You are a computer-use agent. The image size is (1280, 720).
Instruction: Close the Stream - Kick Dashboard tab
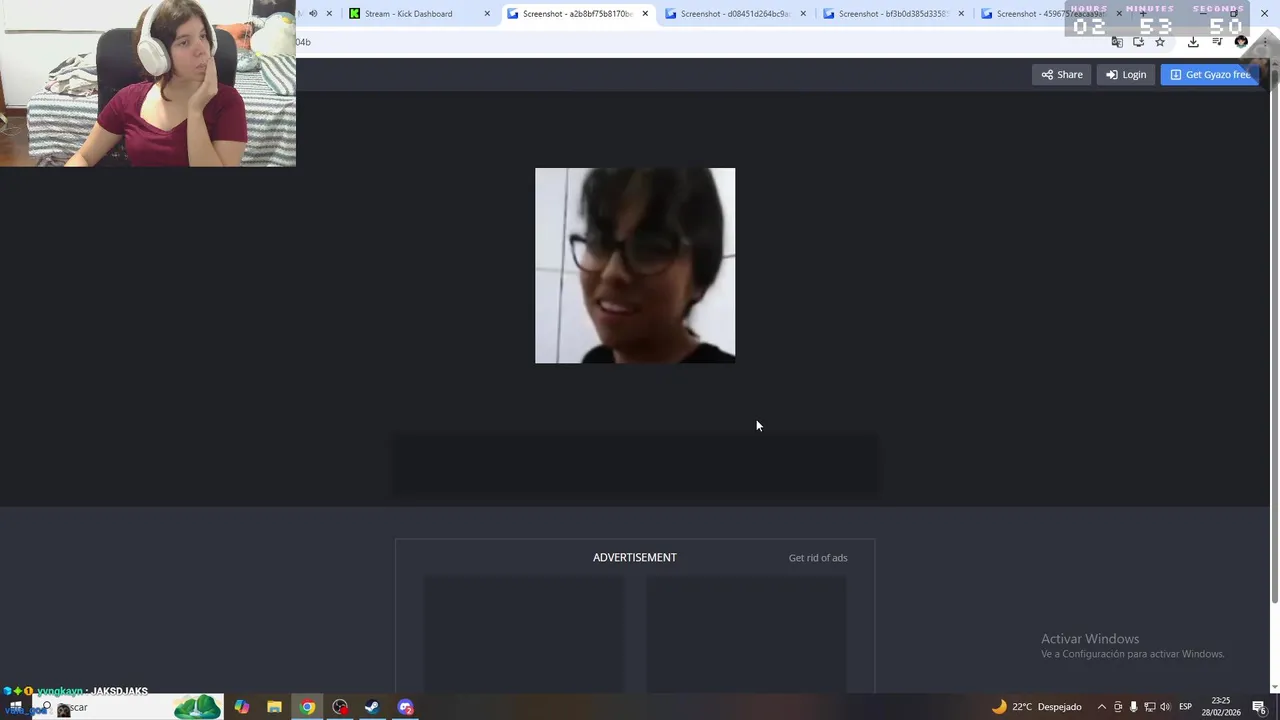[x=487, y=14]
